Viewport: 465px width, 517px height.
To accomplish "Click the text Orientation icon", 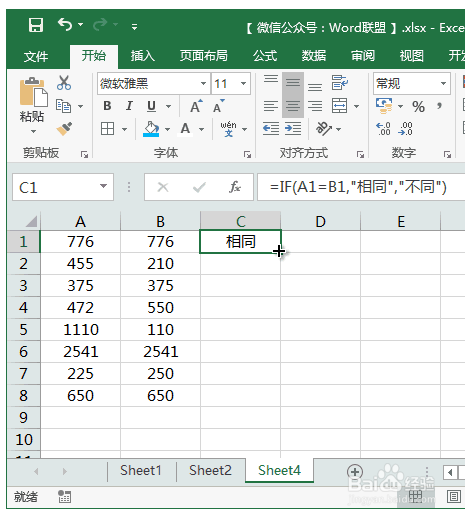I will click(323, 129).
